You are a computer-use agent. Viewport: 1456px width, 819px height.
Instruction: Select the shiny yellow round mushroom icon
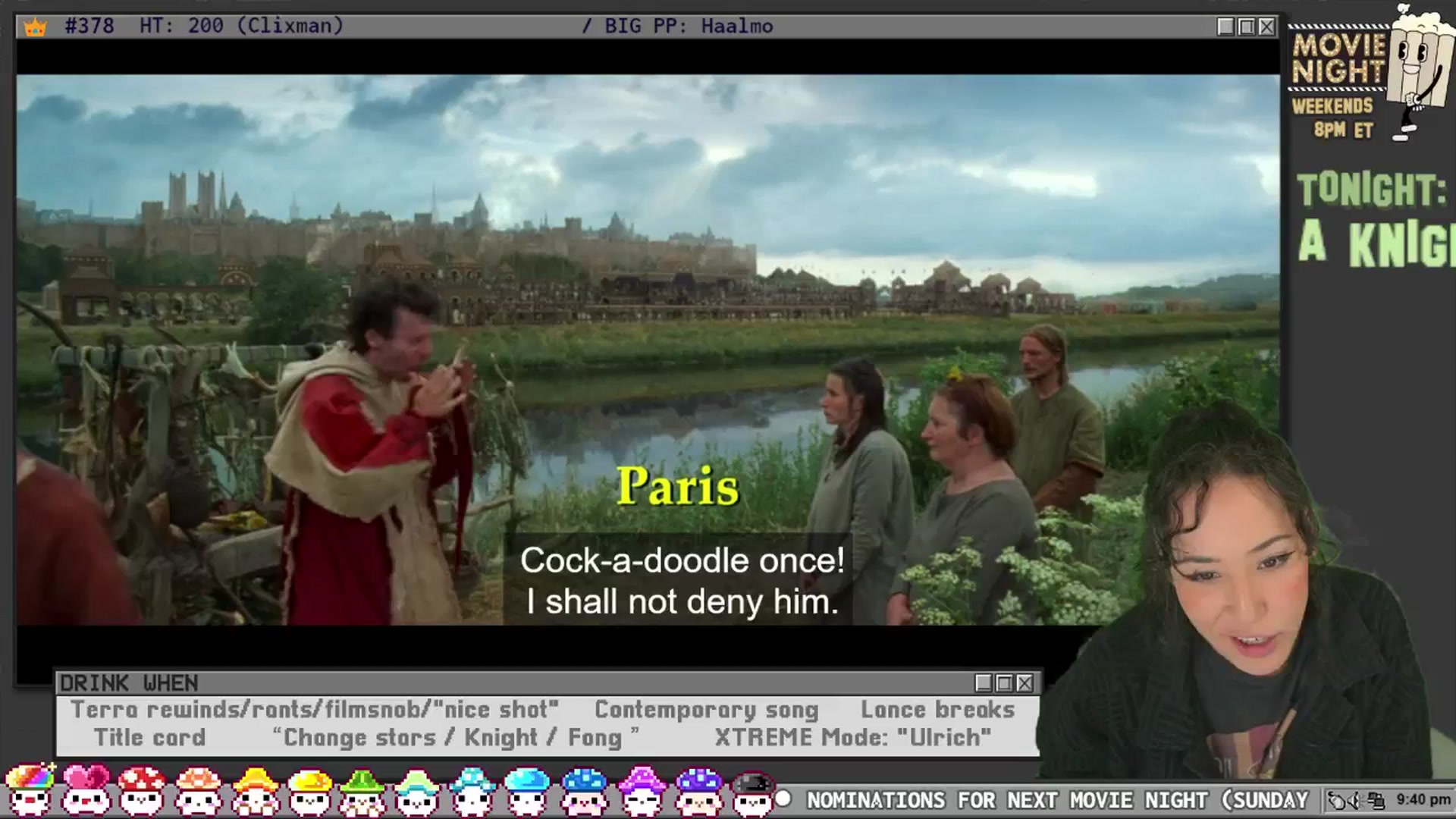tap(310, 791)
